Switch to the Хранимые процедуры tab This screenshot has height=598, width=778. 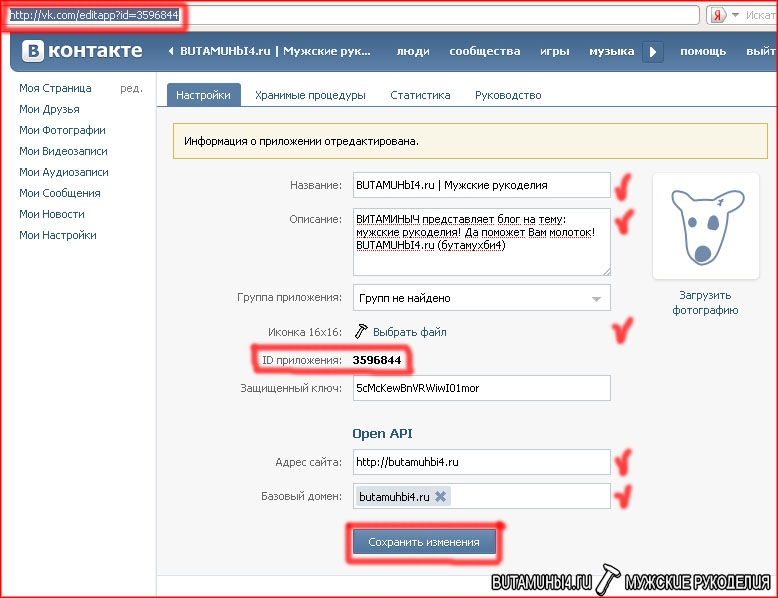310,95
